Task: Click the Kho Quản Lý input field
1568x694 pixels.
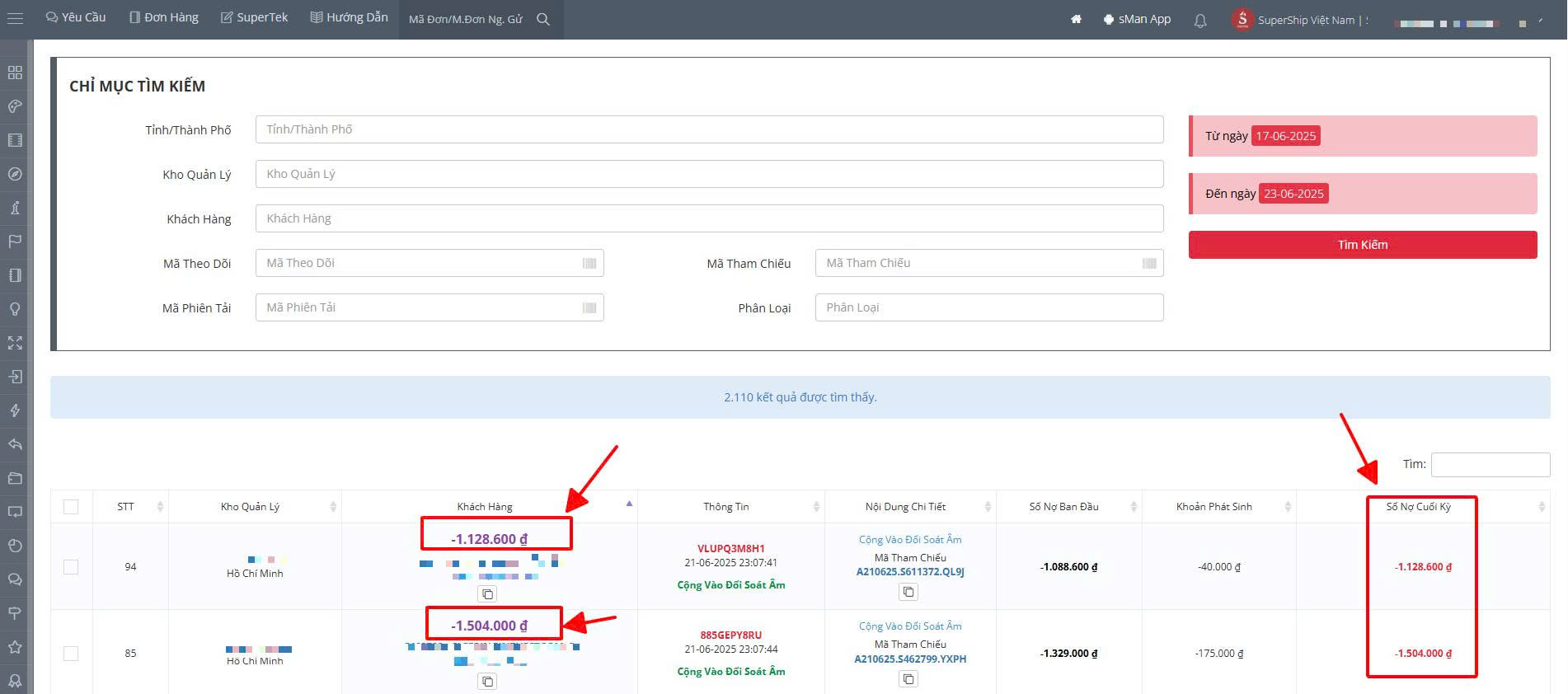Action: pos(710,174)
